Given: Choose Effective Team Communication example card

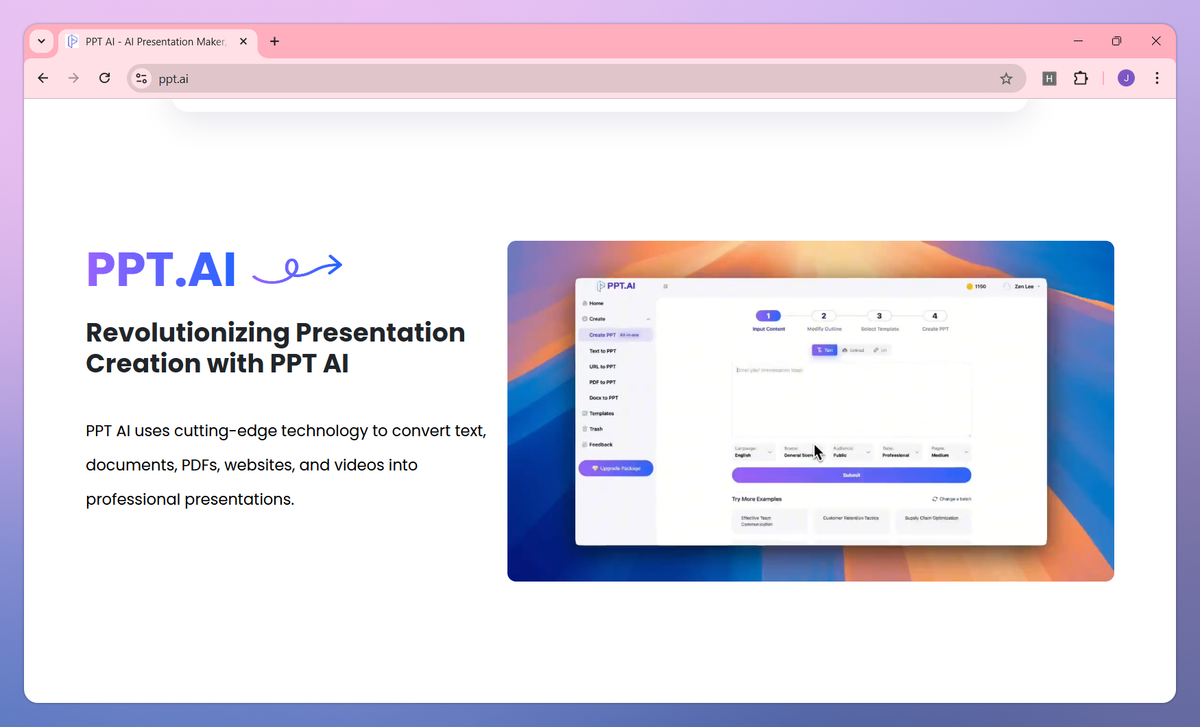Looking at the screenshot, I should click(769, 520).
